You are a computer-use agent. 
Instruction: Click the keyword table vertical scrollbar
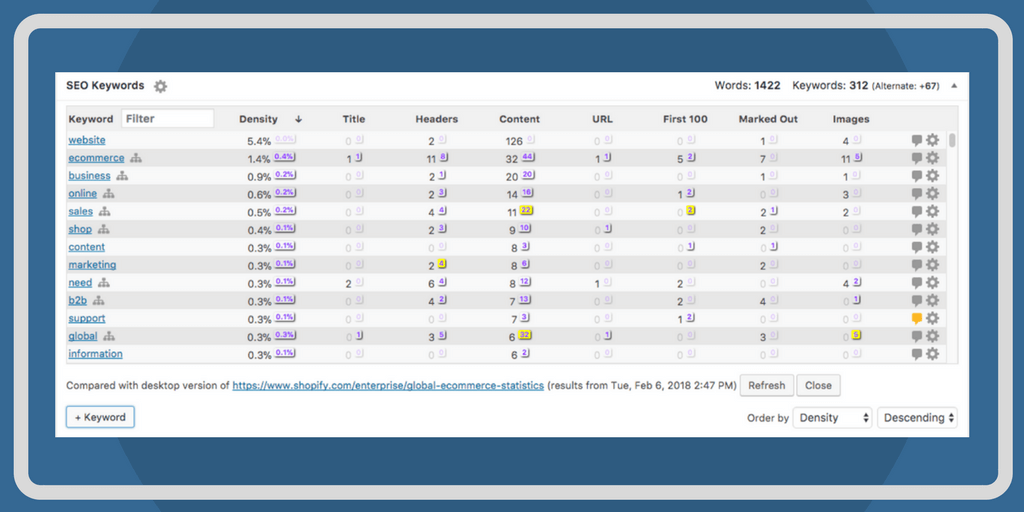pyautogui.click(x=952, y=141)
